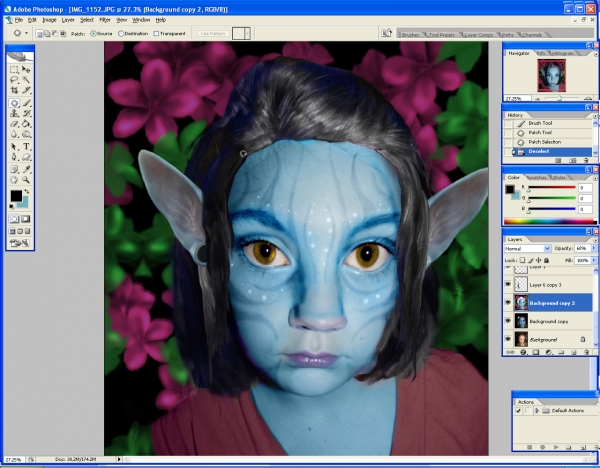Screen dimensions: 600x468
Task: Select the Pen tool
Action: coord(14,157)
